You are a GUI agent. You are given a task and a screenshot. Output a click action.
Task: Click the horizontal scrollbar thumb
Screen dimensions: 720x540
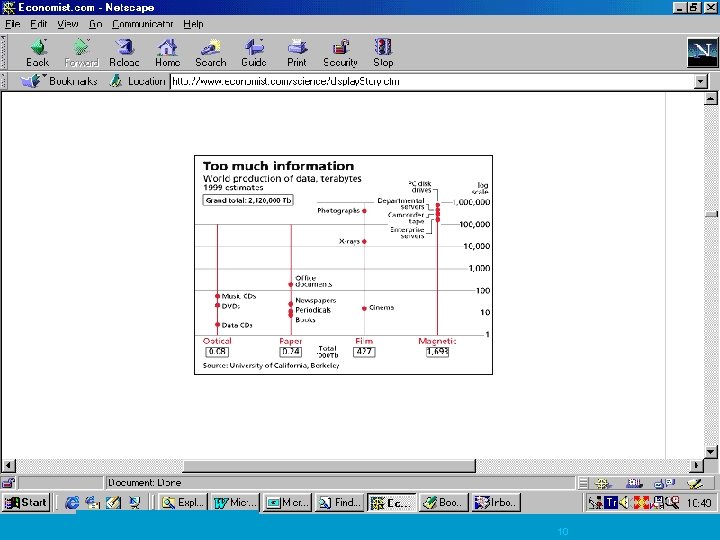coord(329,466)
